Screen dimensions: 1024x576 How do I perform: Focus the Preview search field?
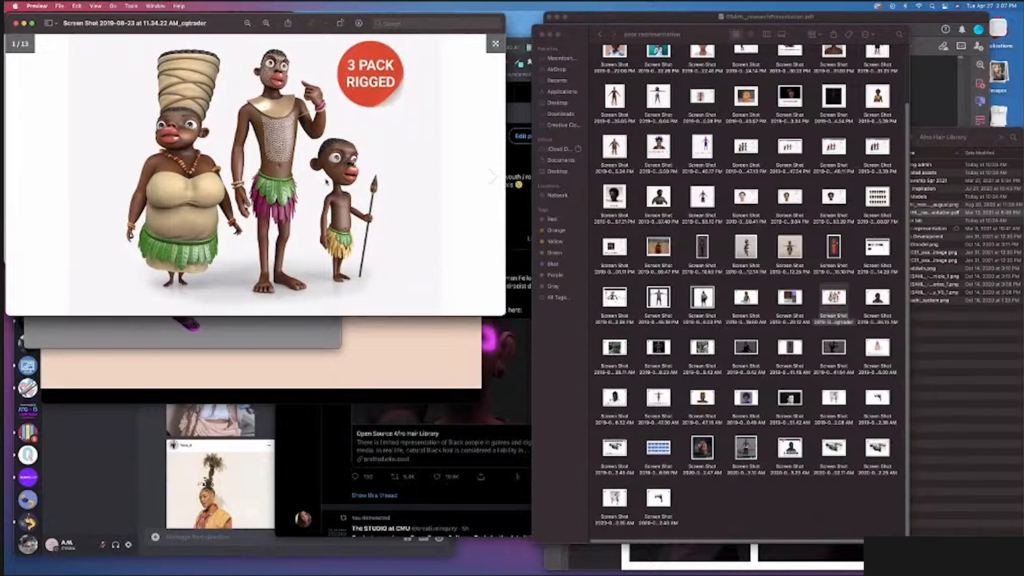pyautogui.click(x=438, y=23)
